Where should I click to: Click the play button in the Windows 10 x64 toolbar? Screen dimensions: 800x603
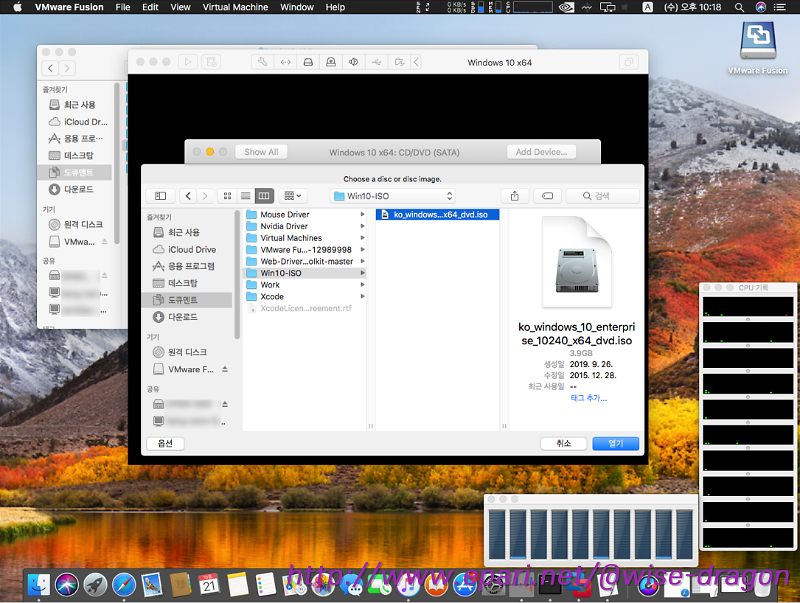188,62
